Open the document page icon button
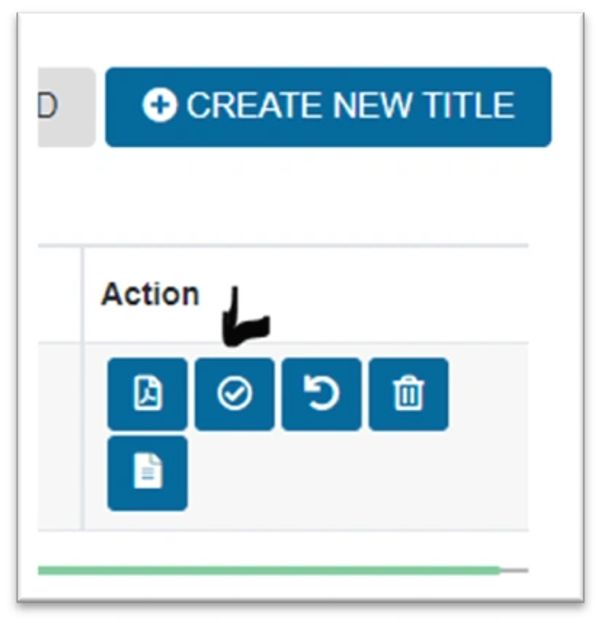The height and width of the screenshot is (623, 600). click(147, 472)
